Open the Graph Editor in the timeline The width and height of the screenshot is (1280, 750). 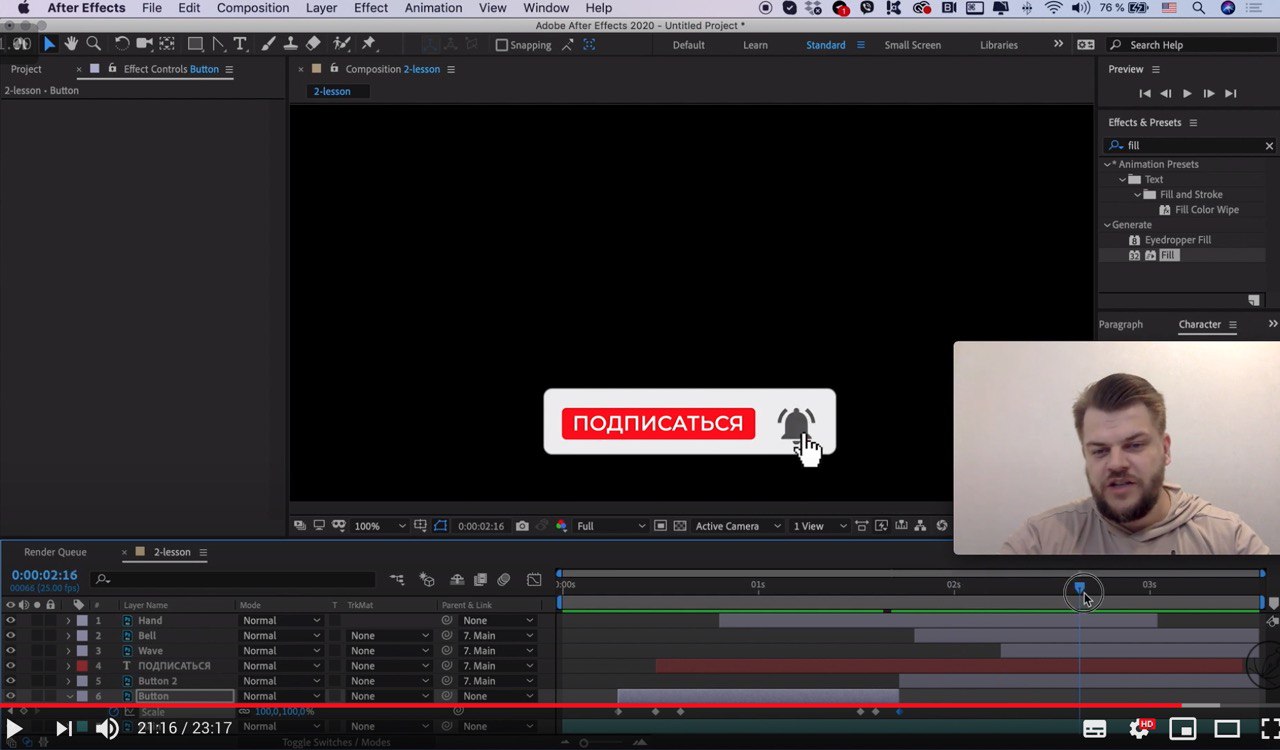point(534,579)
